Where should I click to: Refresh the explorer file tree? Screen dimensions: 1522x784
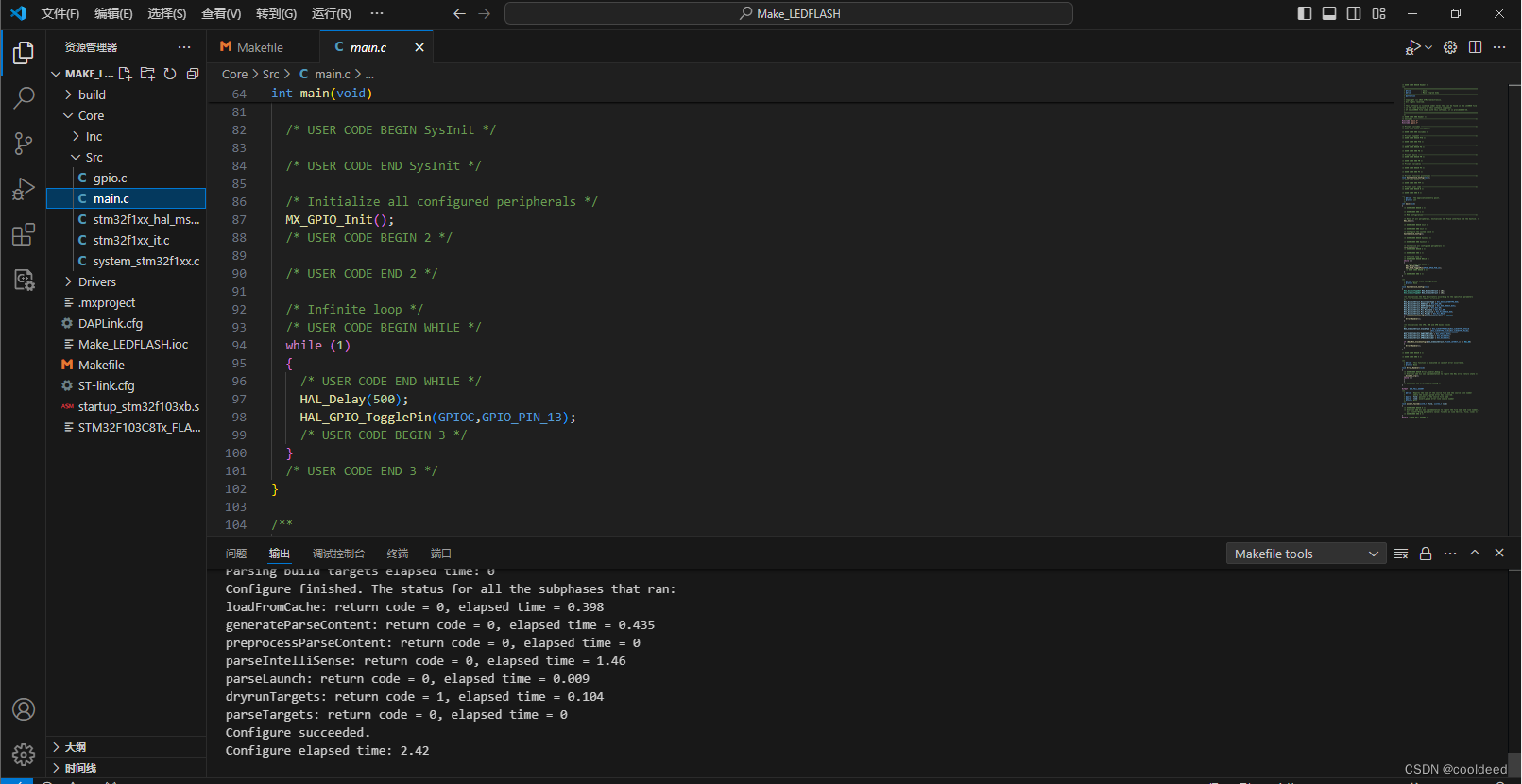point(170,74)
